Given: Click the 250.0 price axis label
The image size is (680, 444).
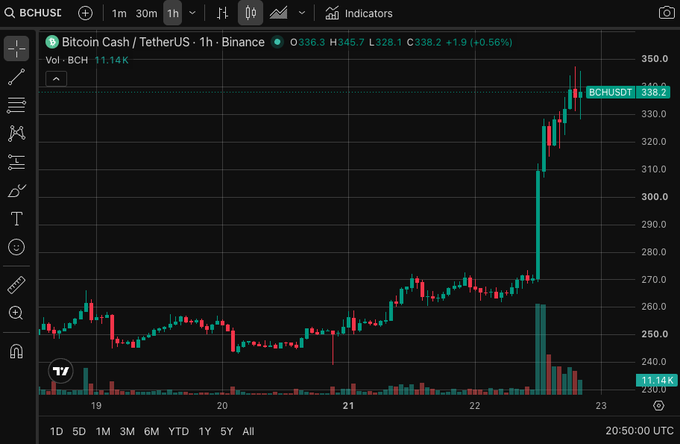Looking at the screenshot, I should coord(654,334).
